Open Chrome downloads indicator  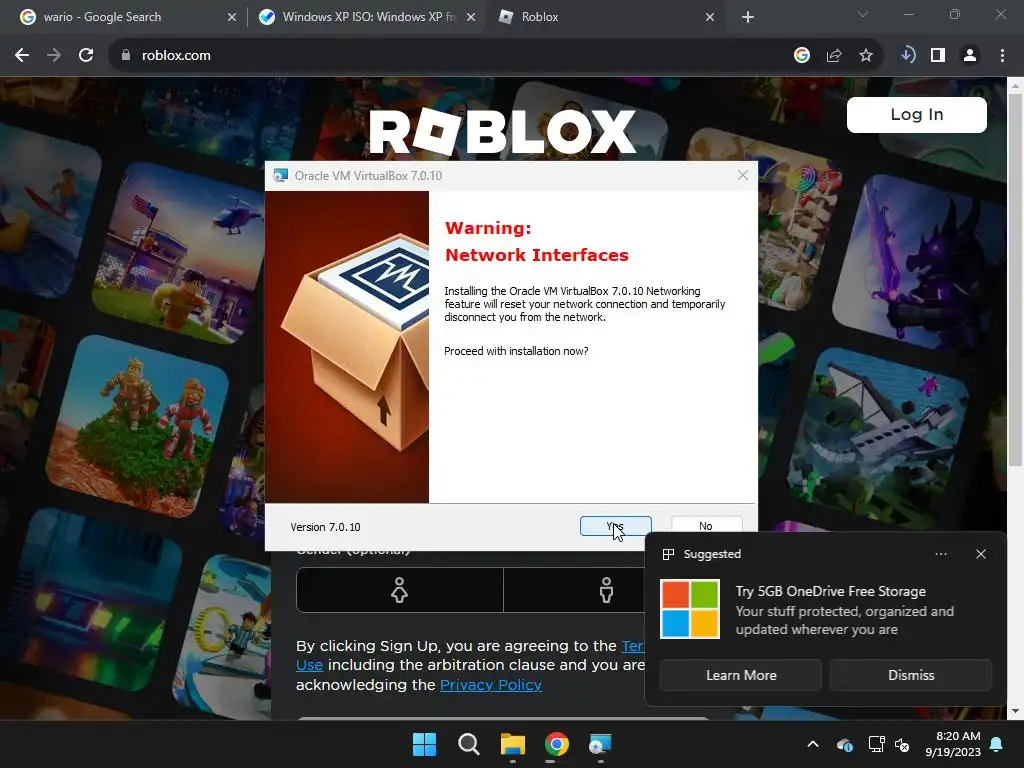[x=908, y=56]
